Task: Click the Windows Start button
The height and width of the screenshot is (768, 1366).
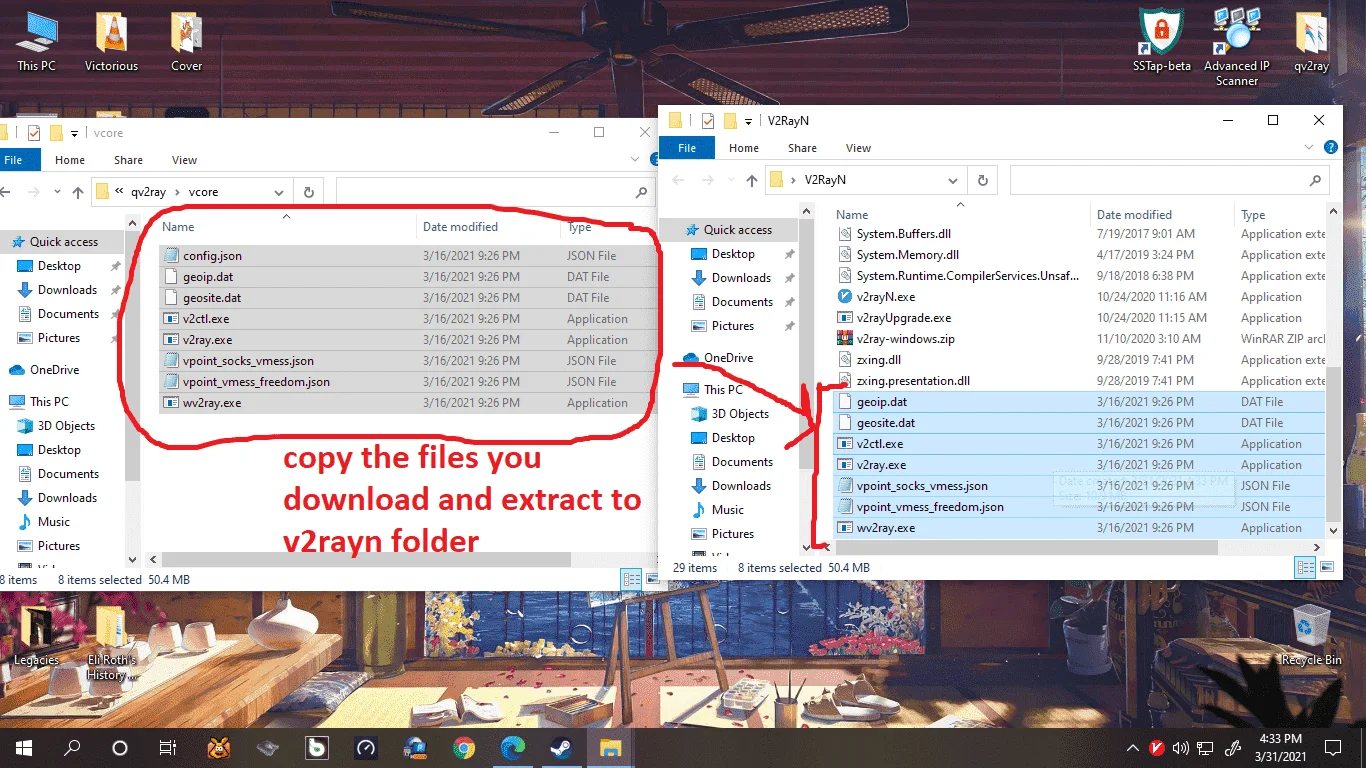Action: (x=24, y=747)
